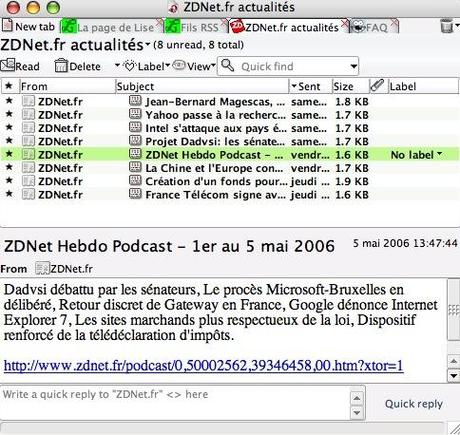
Task: Switch to the New tab tab
Action: 29,26
